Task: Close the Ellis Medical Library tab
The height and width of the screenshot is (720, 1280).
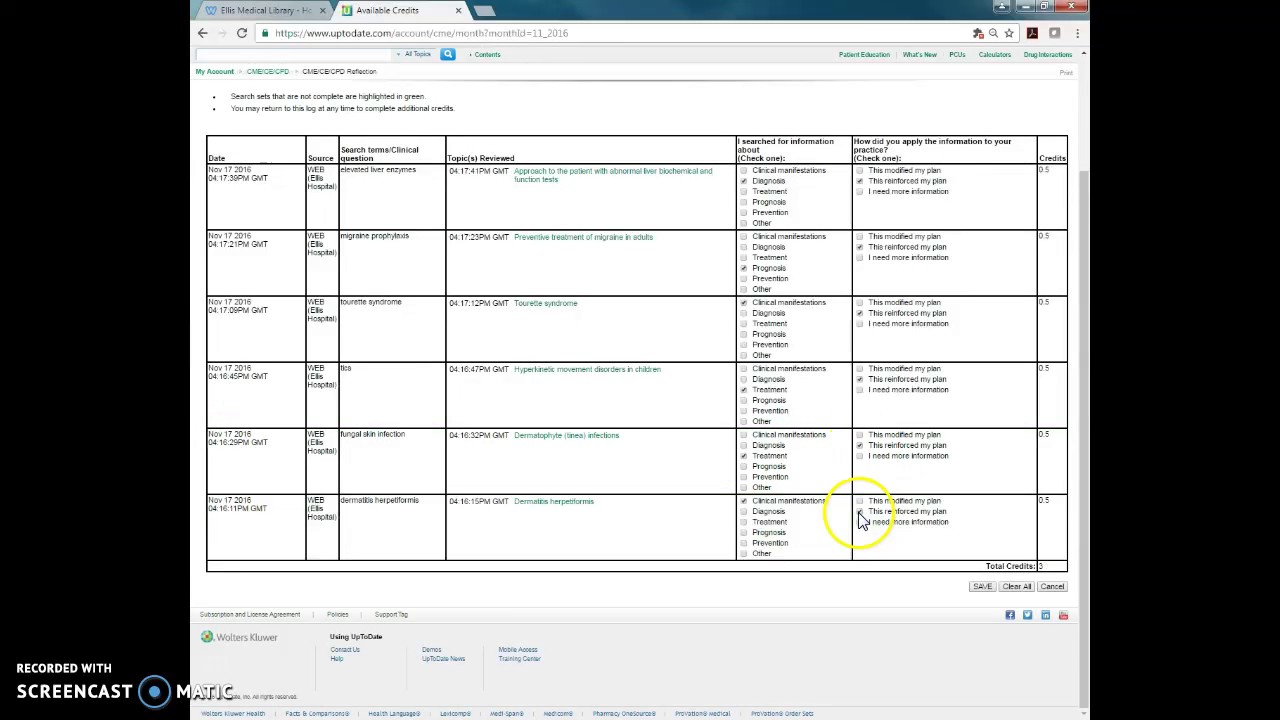Action: [322, 10]
